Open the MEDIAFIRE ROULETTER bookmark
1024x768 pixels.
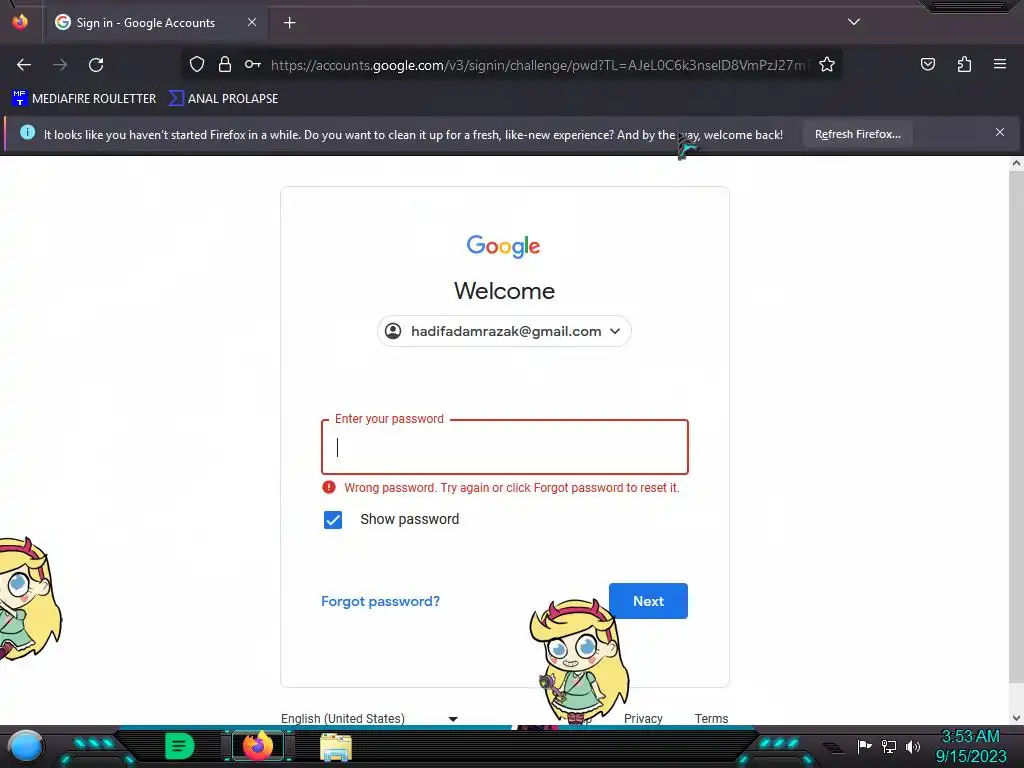[84, 99]
